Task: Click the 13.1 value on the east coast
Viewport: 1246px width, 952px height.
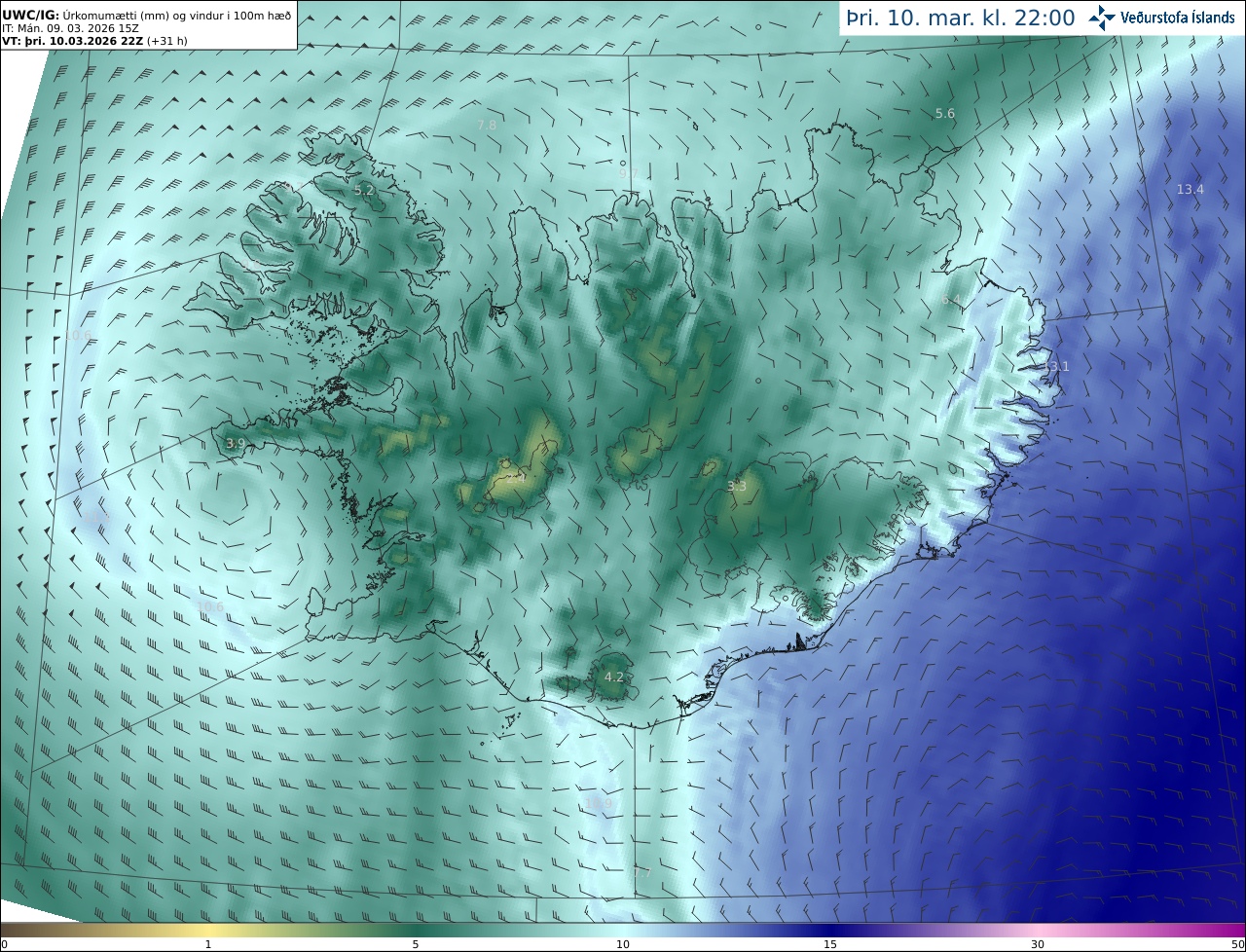Action: [1057, 366]
